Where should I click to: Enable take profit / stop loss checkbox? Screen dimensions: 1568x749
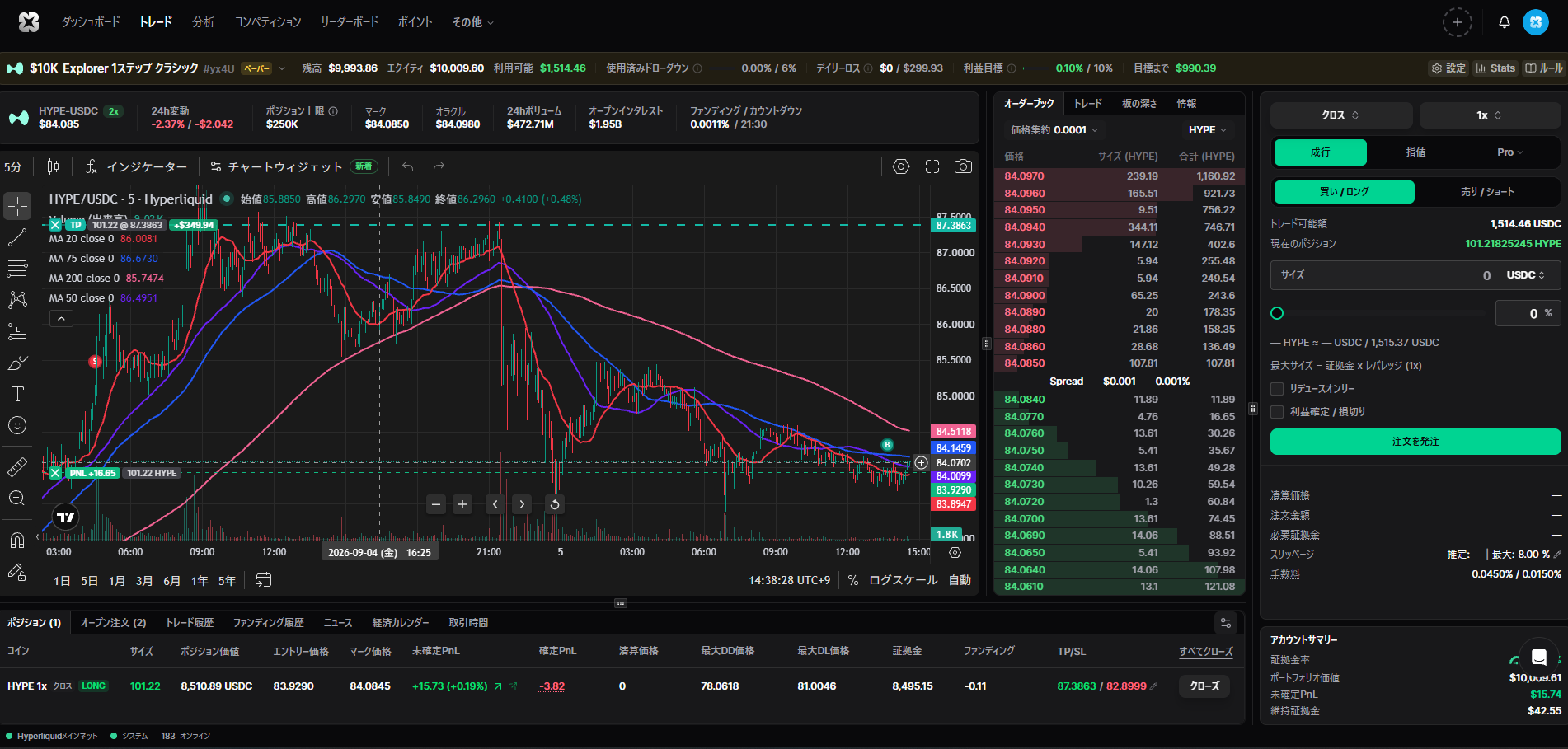point(1277,412)
